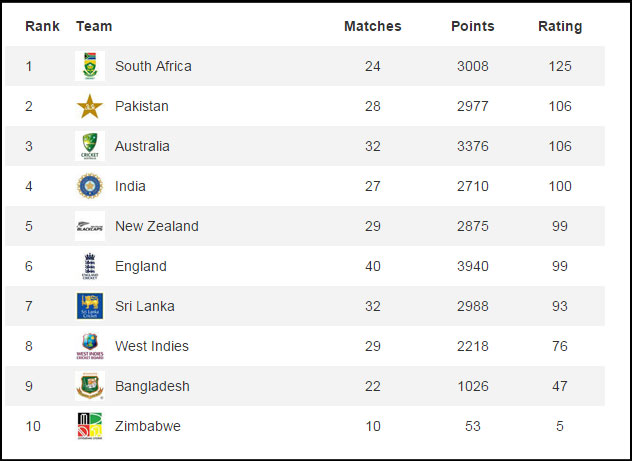Click the Pakistan gold star logo

tap(90, 106)
